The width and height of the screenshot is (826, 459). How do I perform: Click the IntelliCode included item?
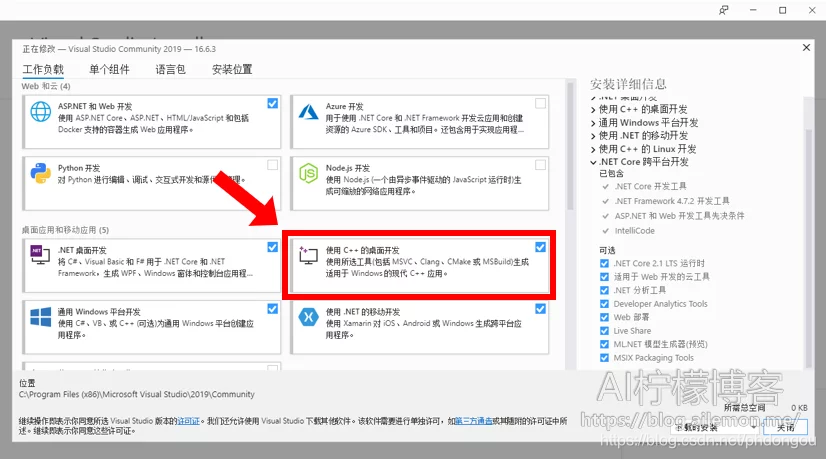[634, 230]
